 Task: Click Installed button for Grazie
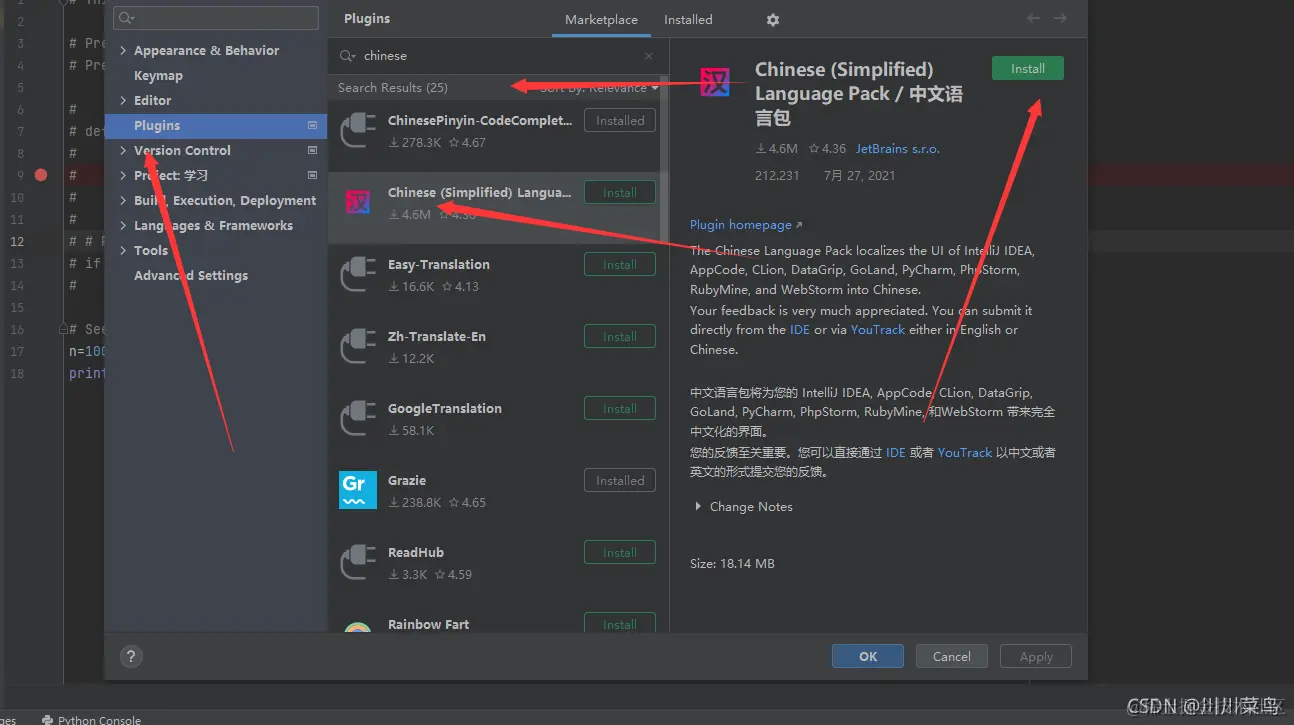620,480
